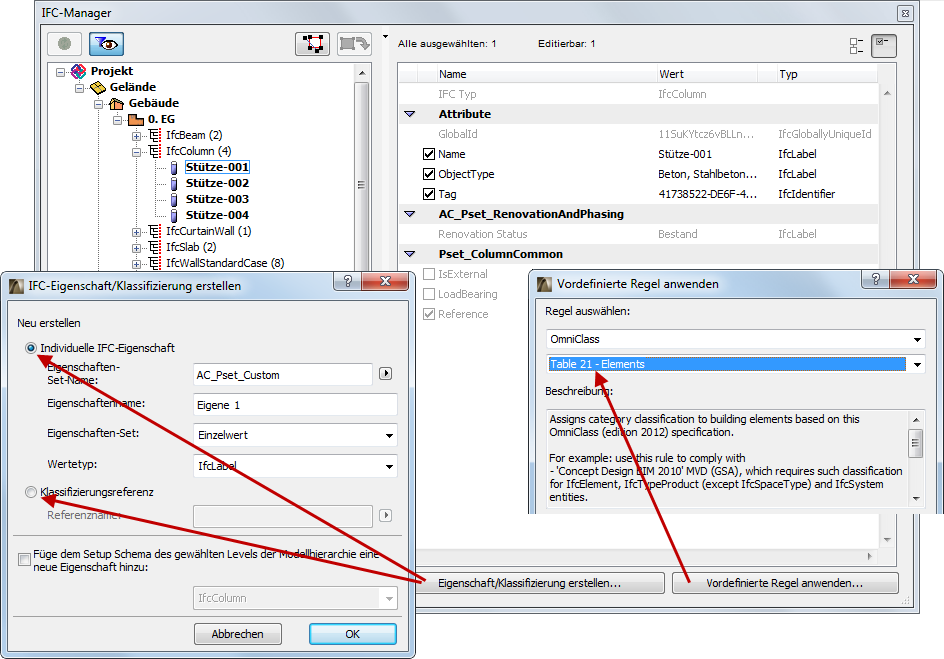Click the column icon beside Stütze-002
The height and width of the screenshot is (659, 944).
[x=174, y=184]
